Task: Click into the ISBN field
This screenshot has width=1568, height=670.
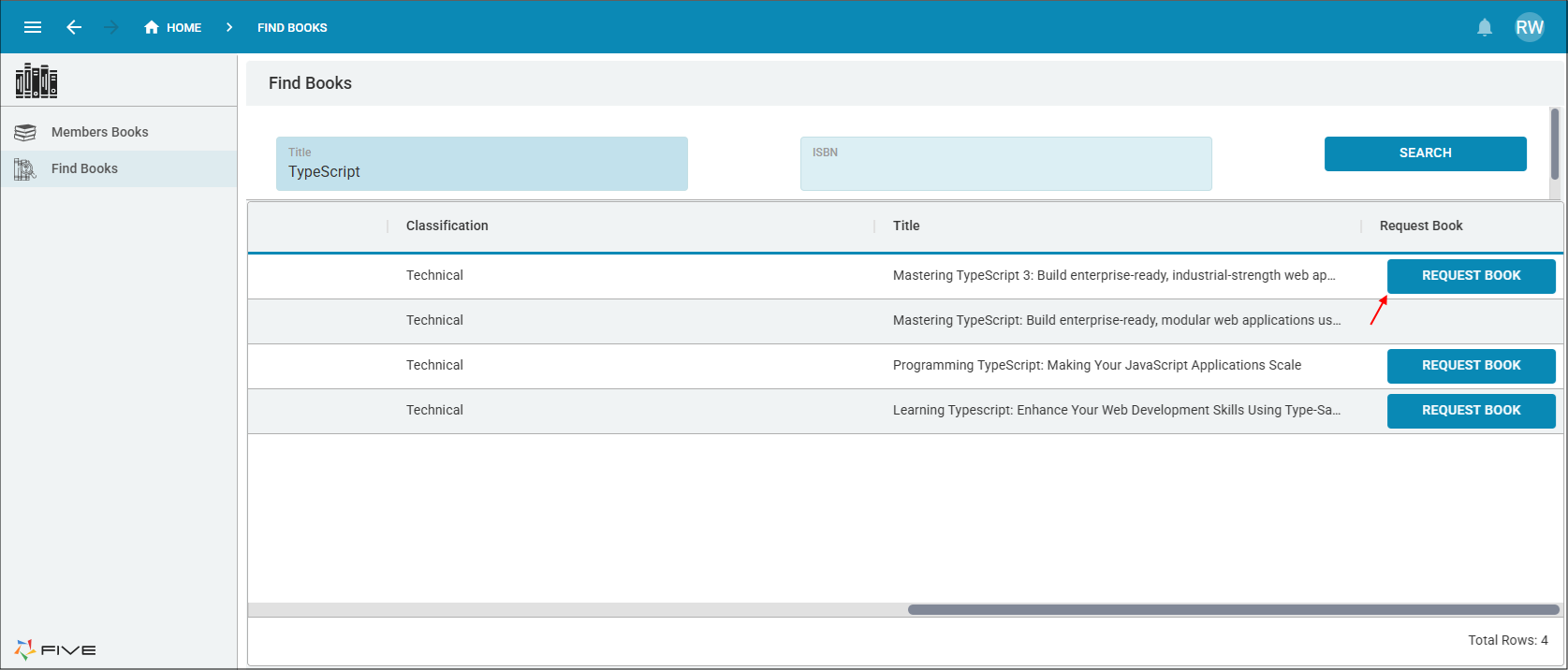Action: pos(1006,164)
